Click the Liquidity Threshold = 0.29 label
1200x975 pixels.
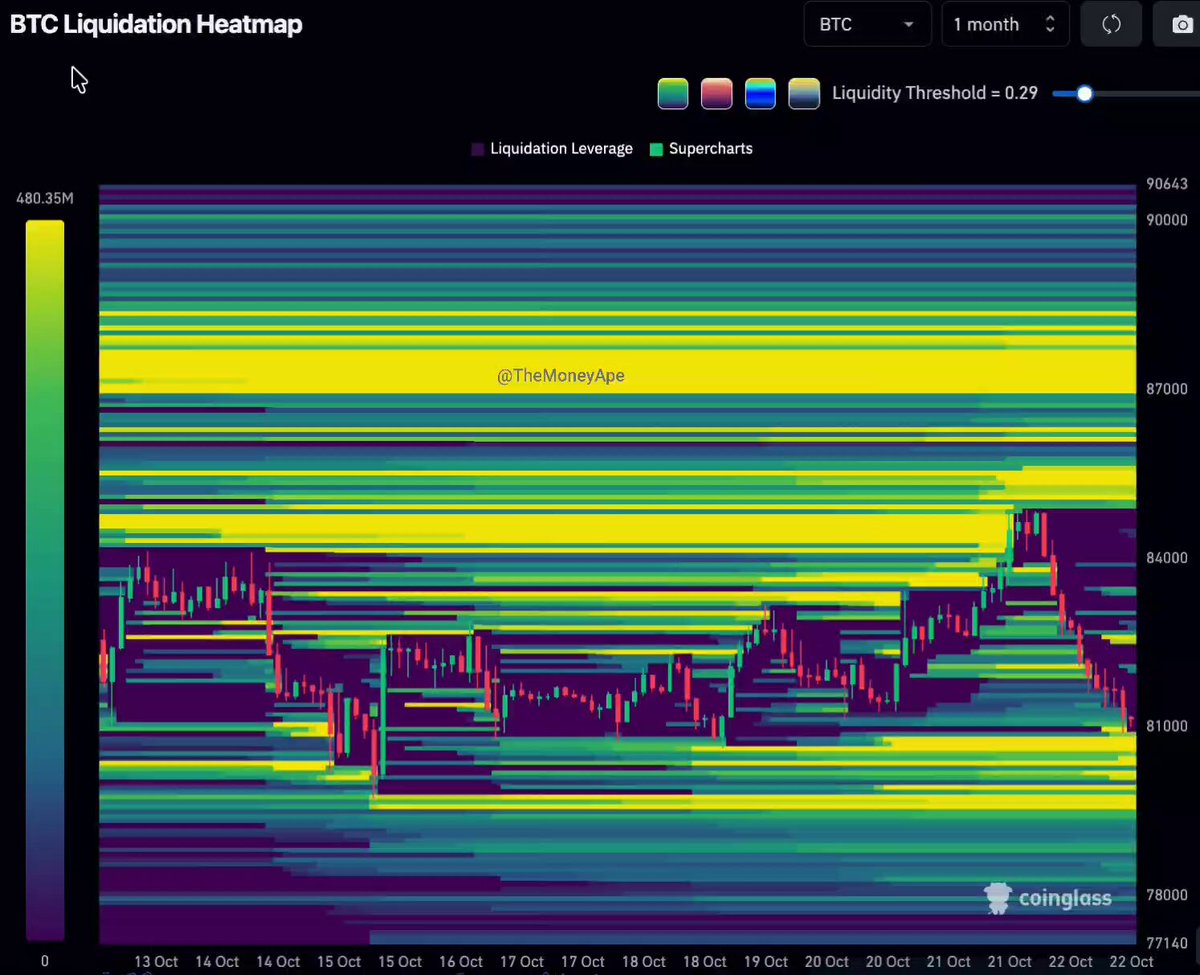935,93
